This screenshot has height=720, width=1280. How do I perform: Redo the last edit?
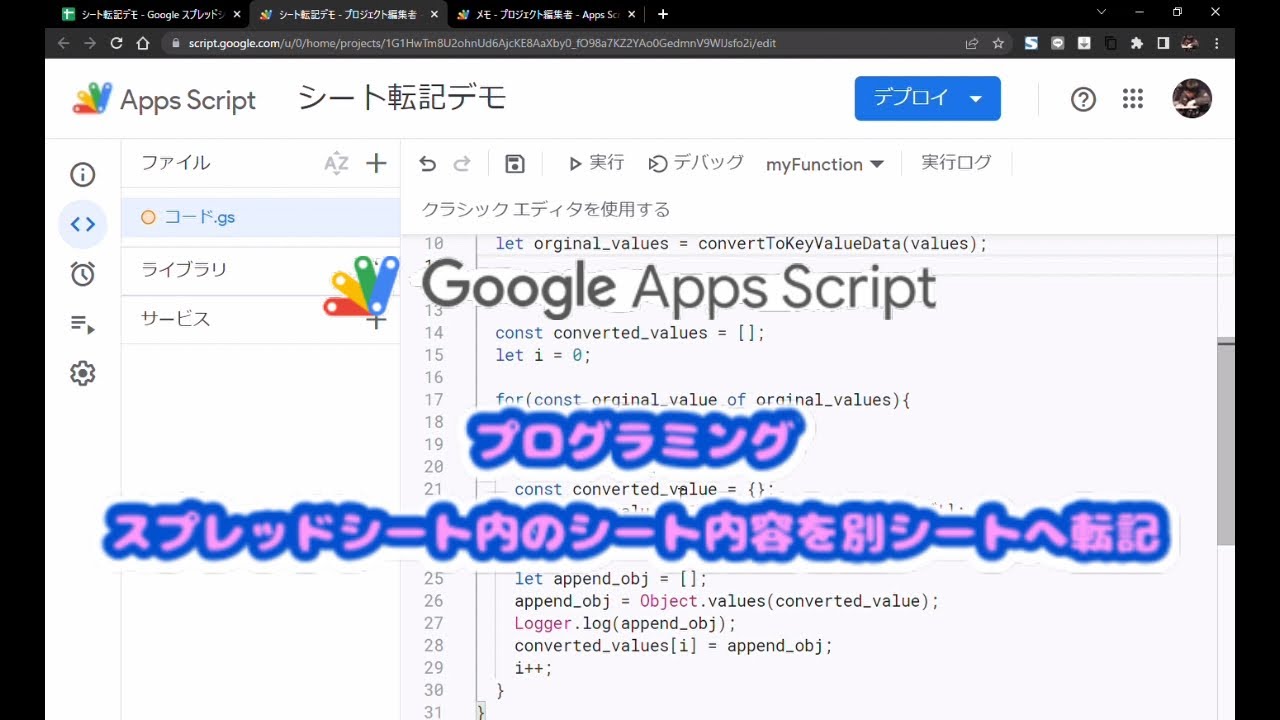[462, 164]
